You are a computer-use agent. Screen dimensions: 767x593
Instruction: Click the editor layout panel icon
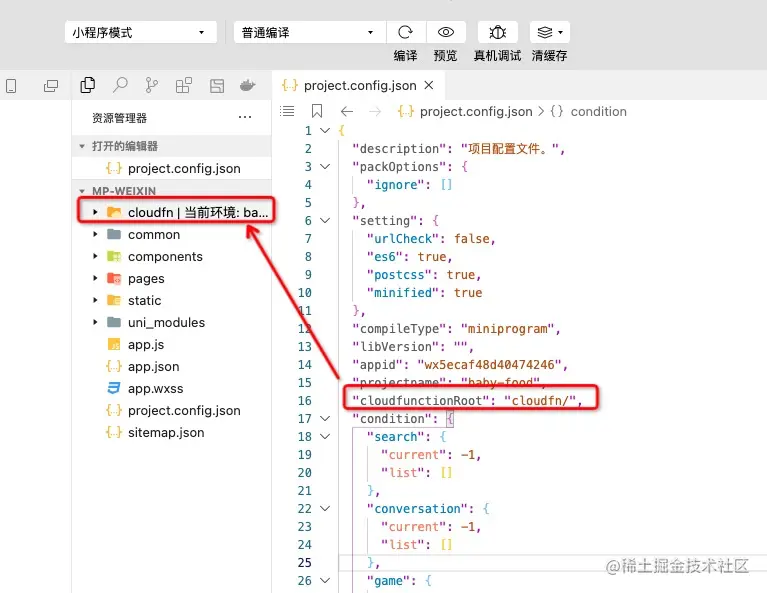217,86
